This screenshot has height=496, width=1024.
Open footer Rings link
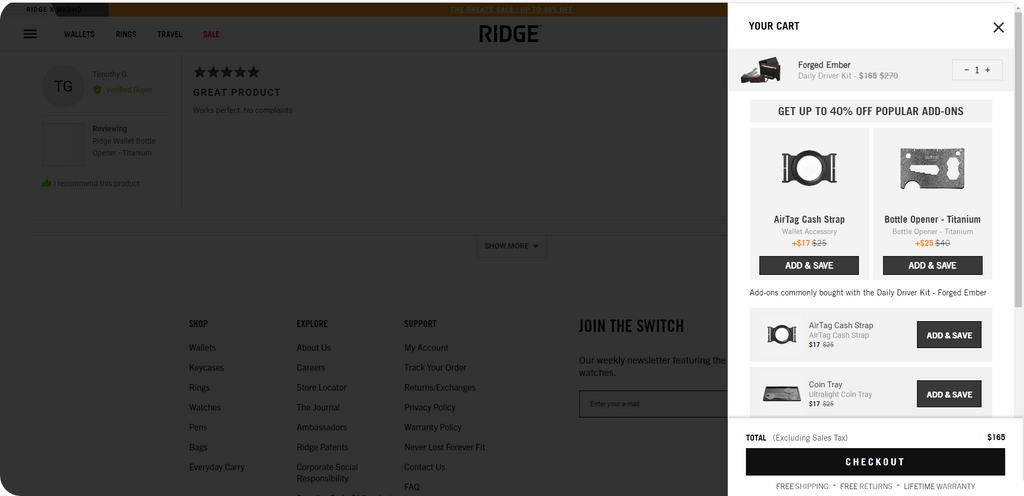click(199, 388)
